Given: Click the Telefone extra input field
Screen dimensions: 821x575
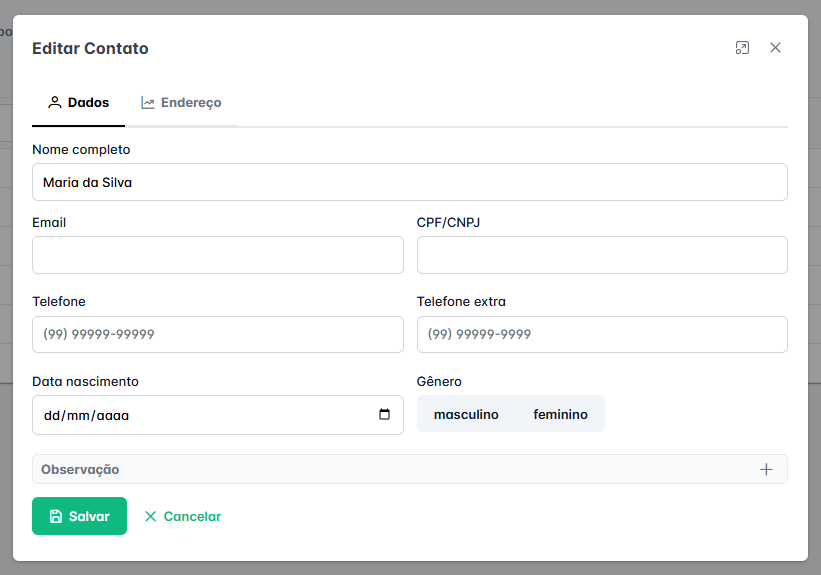Looking at the screenshot, I should pos(601,335).
